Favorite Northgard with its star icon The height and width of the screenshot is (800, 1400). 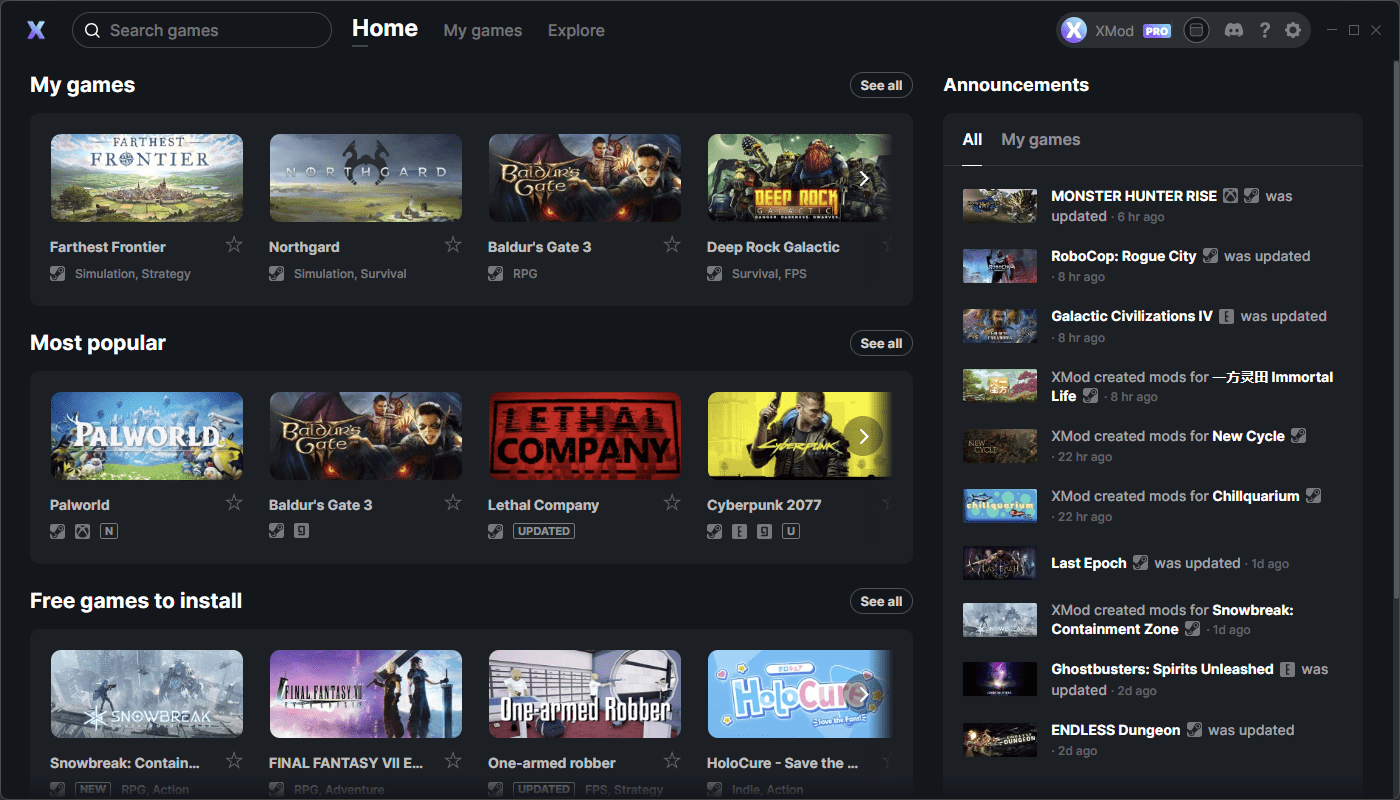(x=453, y=245)
